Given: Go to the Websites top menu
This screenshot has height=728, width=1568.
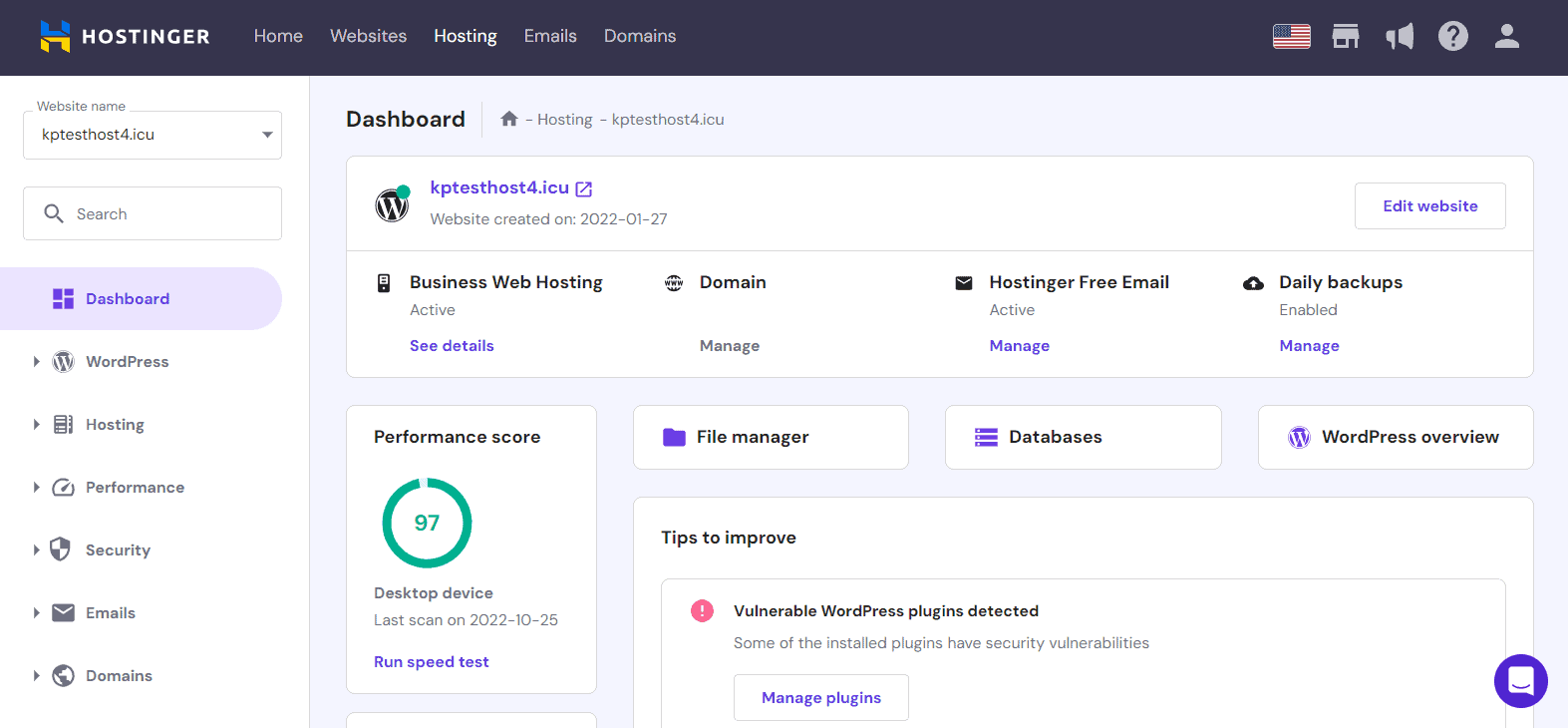Looking at the screenshot, I should 368,36.
